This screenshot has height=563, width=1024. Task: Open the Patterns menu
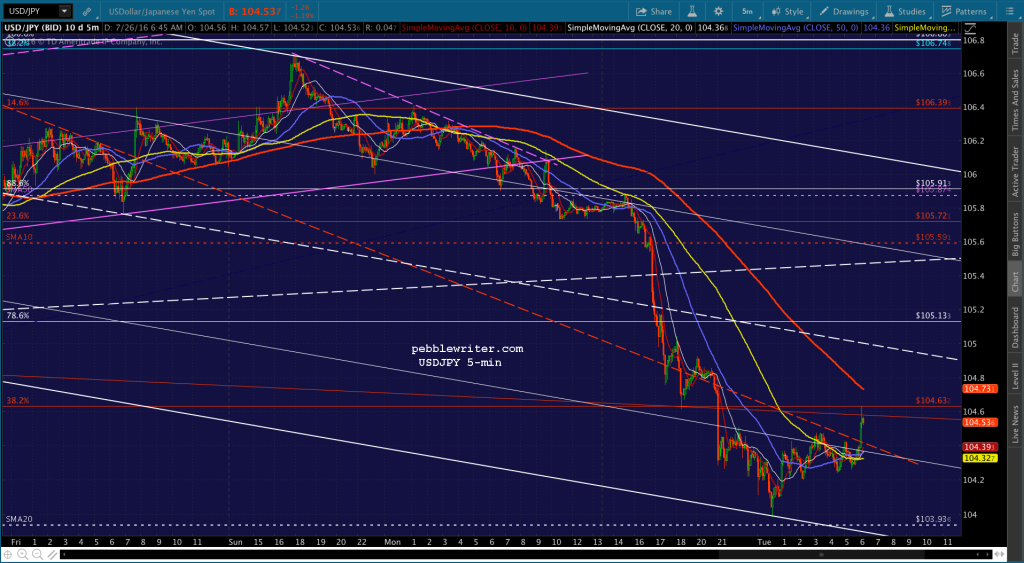pos(964,11)
